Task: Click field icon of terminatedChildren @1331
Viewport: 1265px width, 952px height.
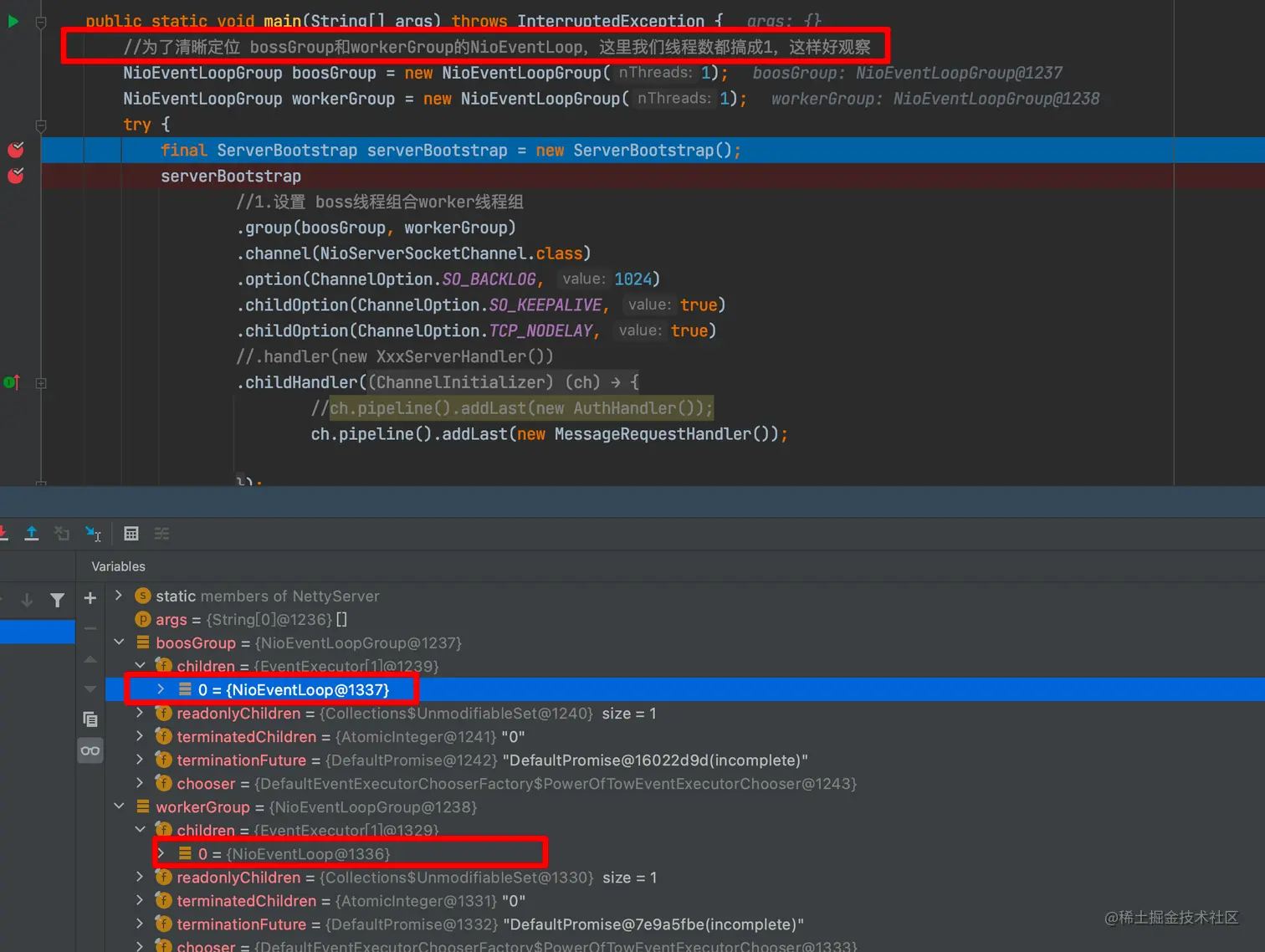Action: tap(164, 900)
